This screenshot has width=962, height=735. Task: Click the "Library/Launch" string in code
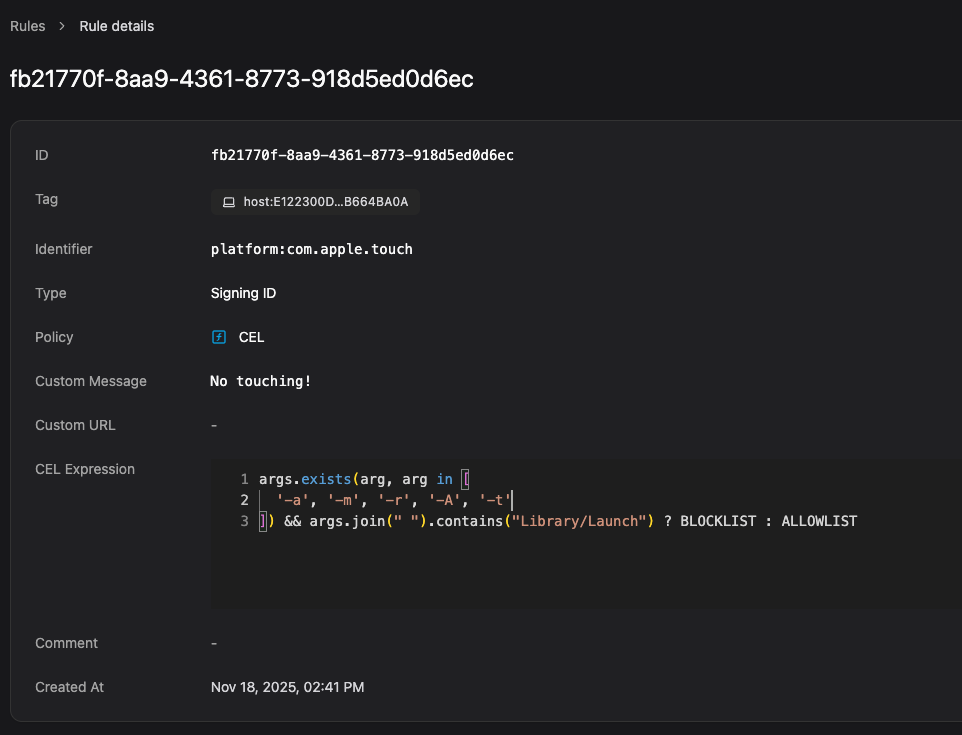(x=581, y=521)
